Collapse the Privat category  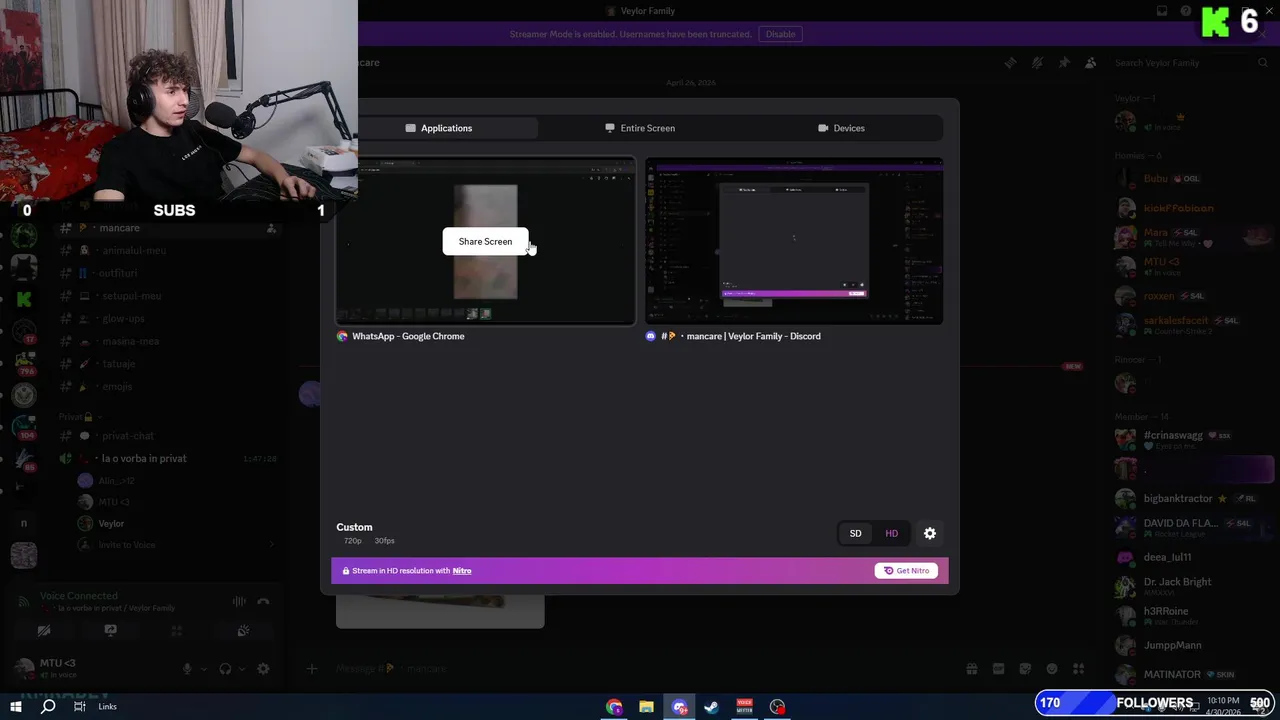tap(80, 416)
